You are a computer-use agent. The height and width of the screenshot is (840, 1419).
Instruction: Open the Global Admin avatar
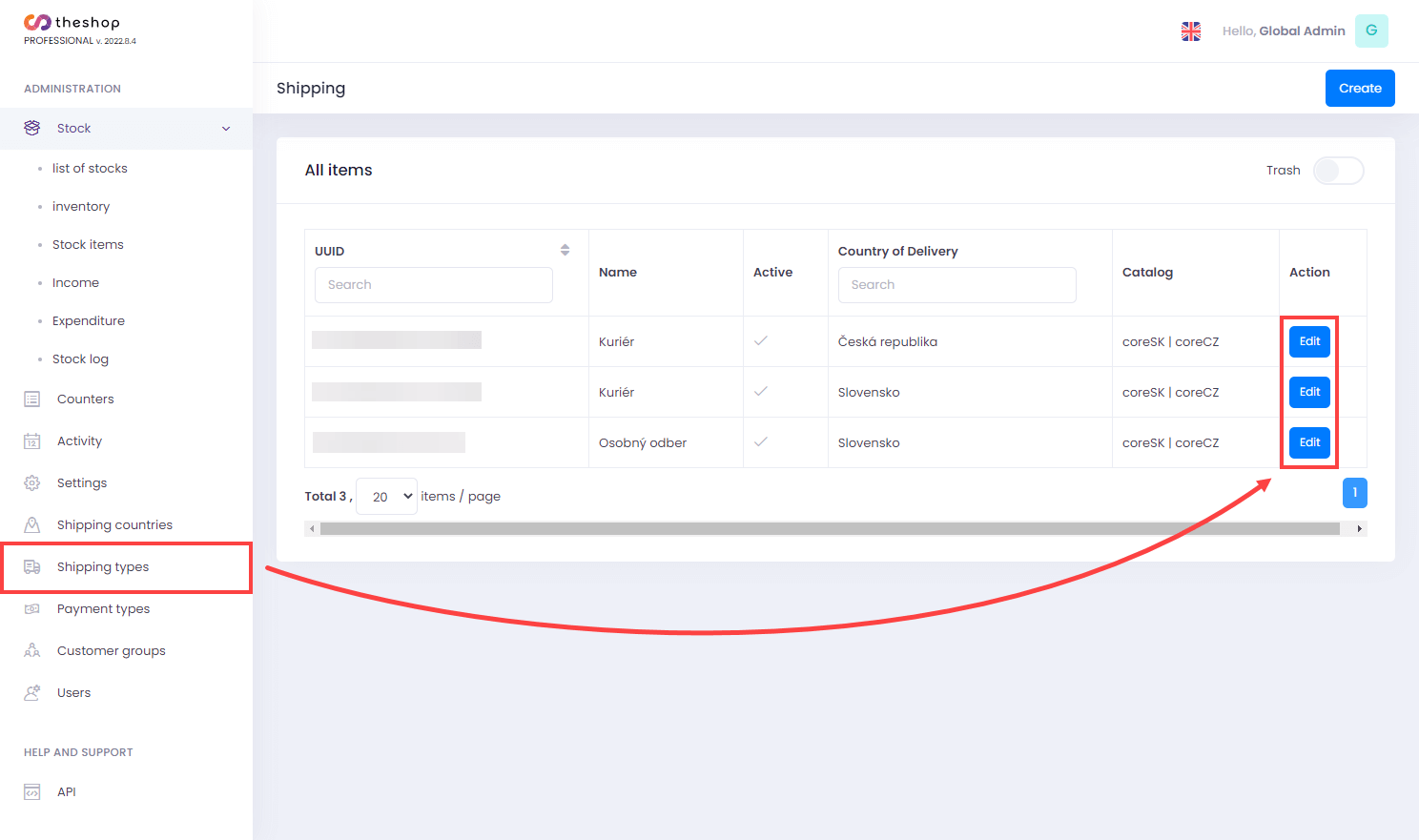[x=1371, y=31]
